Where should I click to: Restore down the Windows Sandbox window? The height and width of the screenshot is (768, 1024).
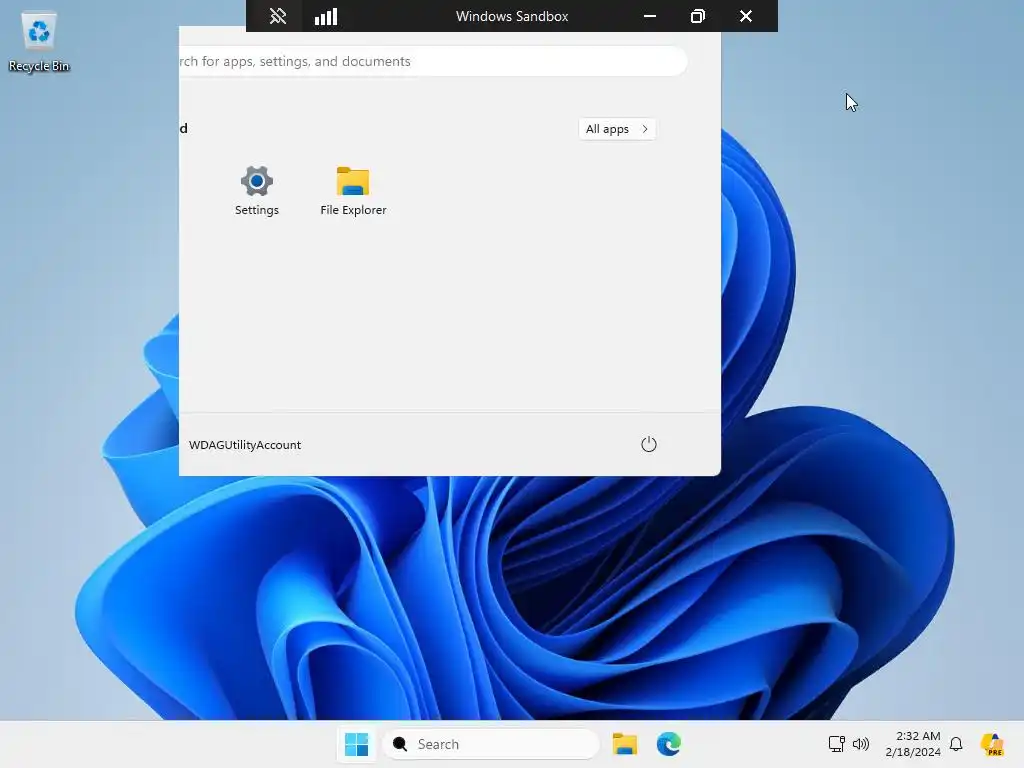click(x=697, y=16)
